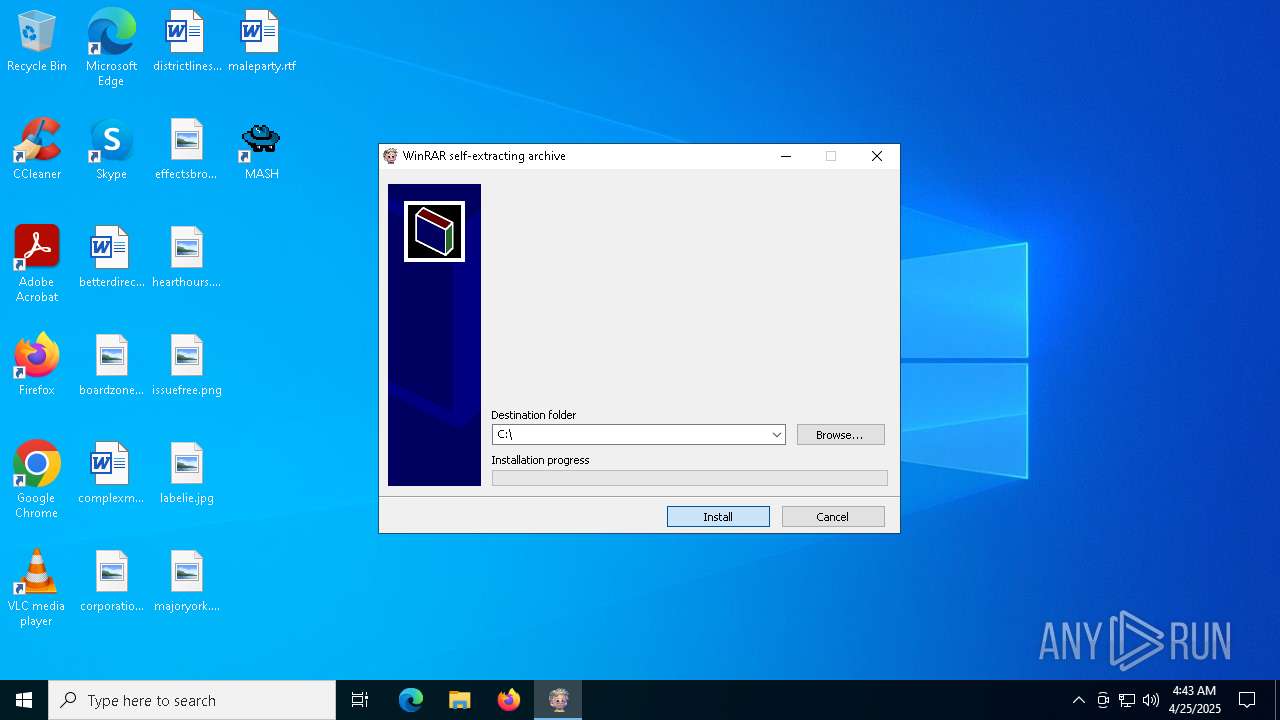Screen dimensions: 1280x720
Task: Launch Firefox from the taskbar
Action: coord(509,700)
